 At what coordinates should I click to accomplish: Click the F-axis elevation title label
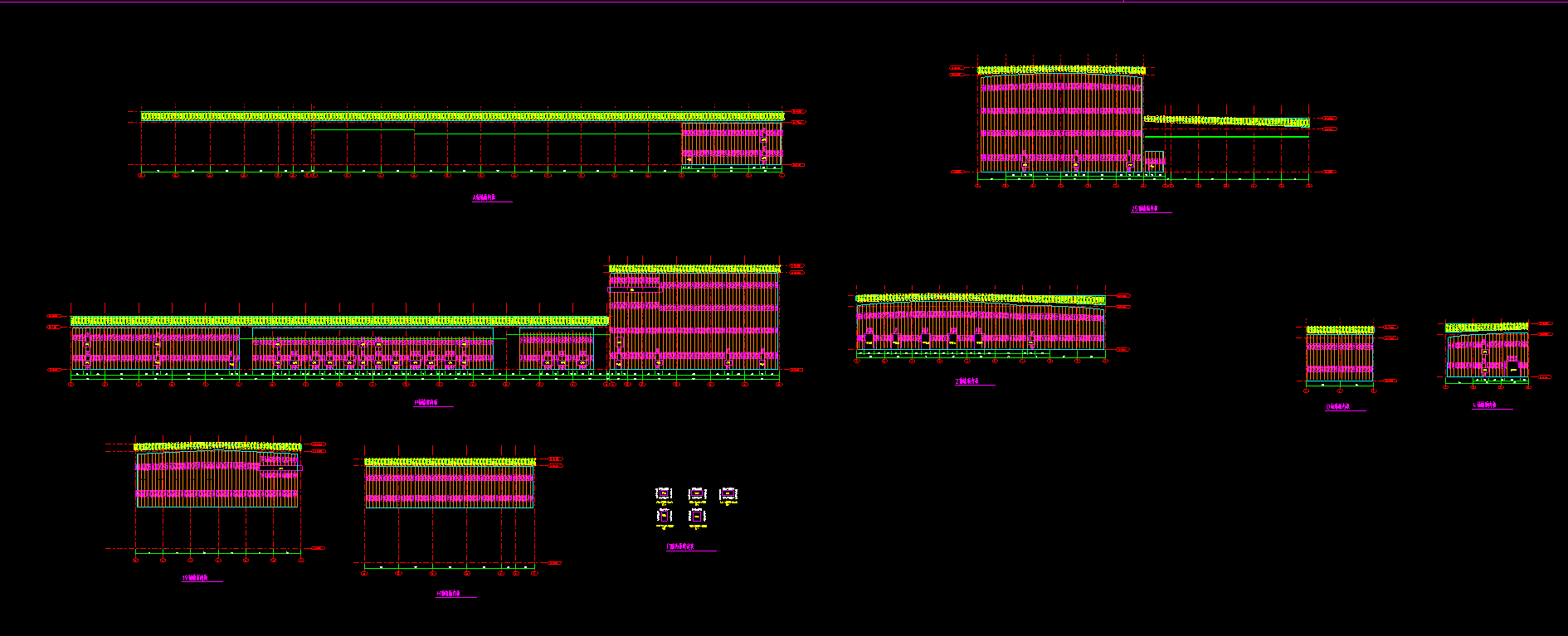[x=426, y=403]
